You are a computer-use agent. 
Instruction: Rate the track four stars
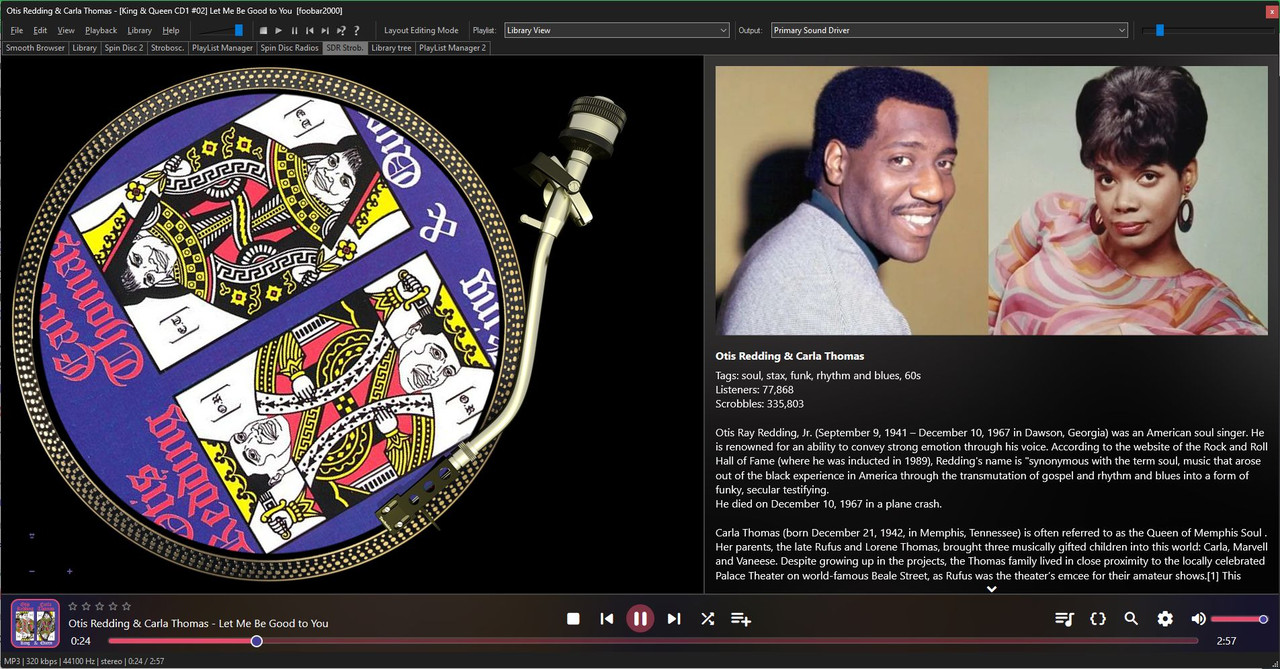[x=112, y=606]
